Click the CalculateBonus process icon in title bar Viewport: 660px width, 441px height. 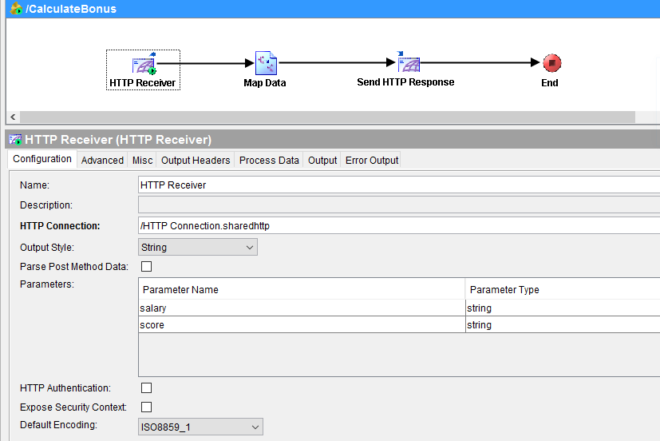16,8
